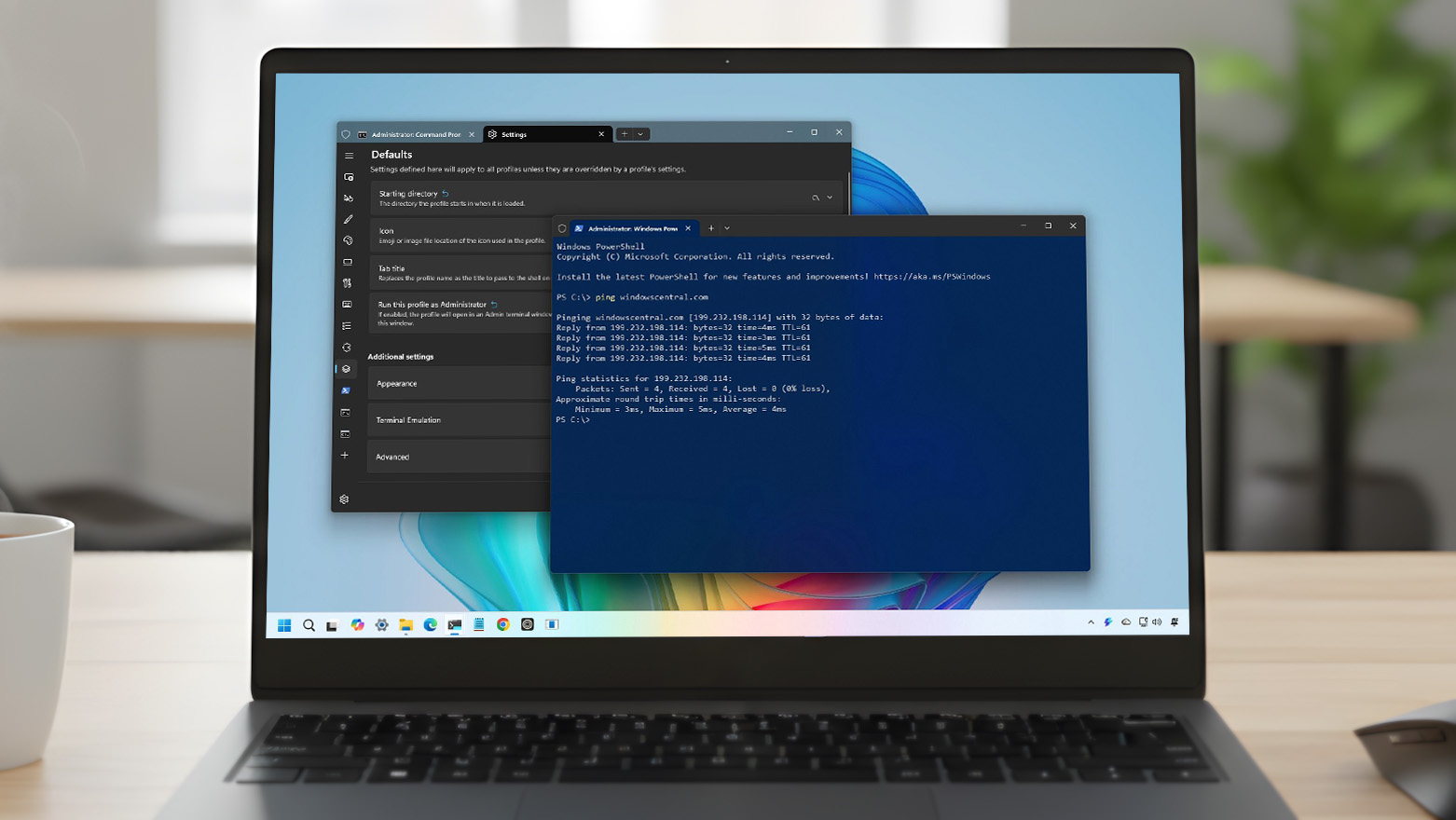Screen dimensions: 1456x820
Task: Open the PowerShell profile from the sidebar
Action: click(x=345, y=390)
